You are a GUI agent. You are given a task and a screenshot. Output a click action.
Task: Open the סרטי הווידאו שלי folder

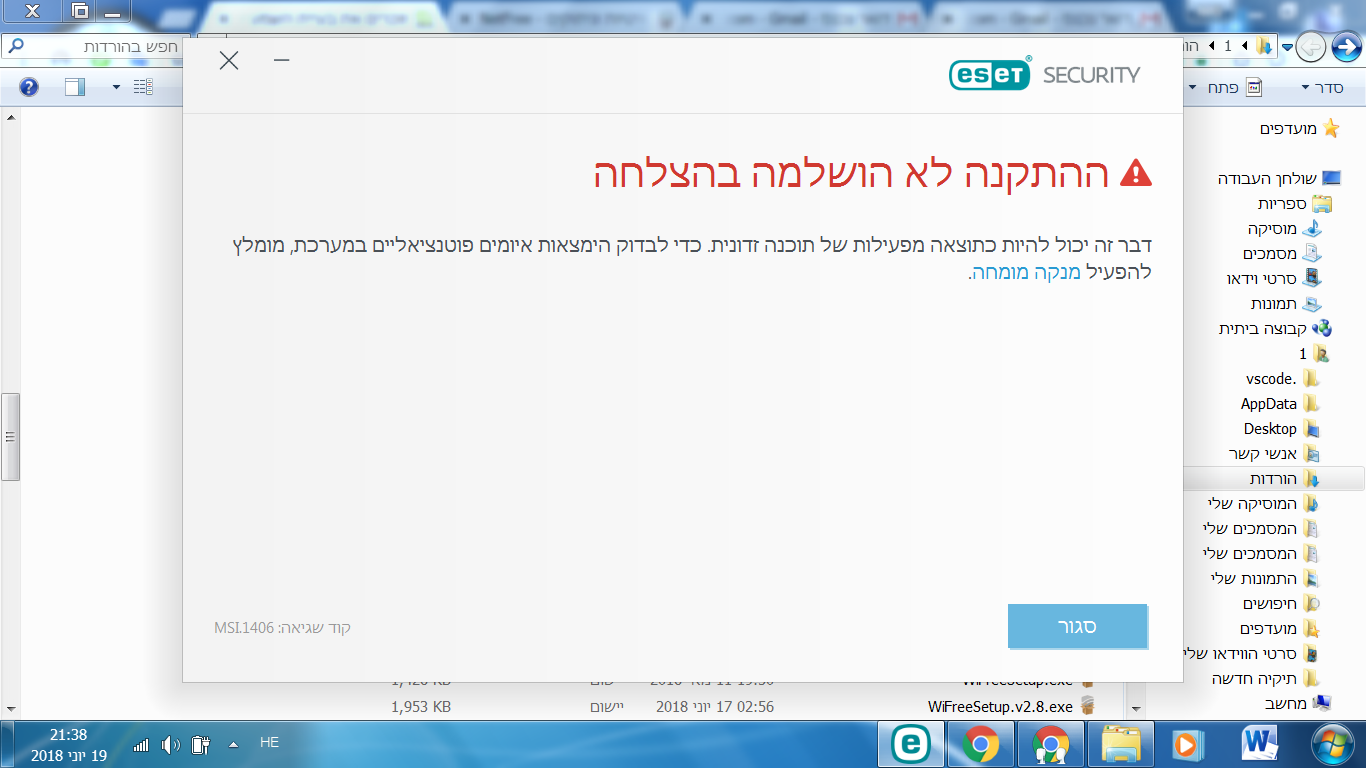click(1249, 654)
